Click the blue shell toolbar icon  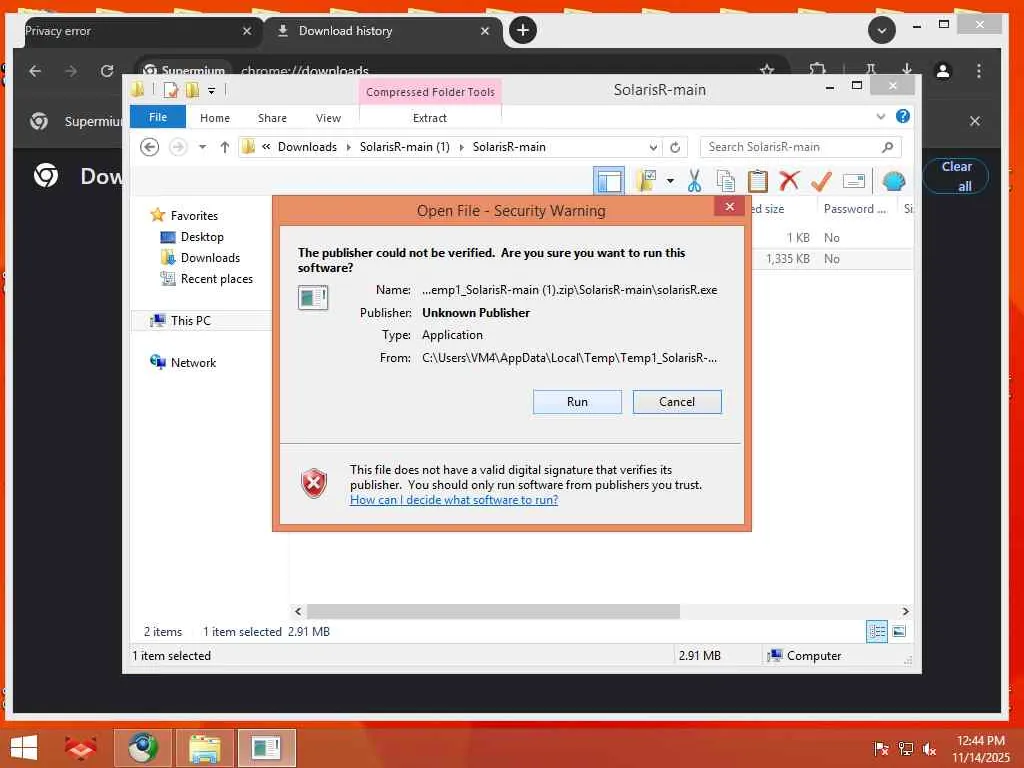pyautogui.click(x=893, y=181)
